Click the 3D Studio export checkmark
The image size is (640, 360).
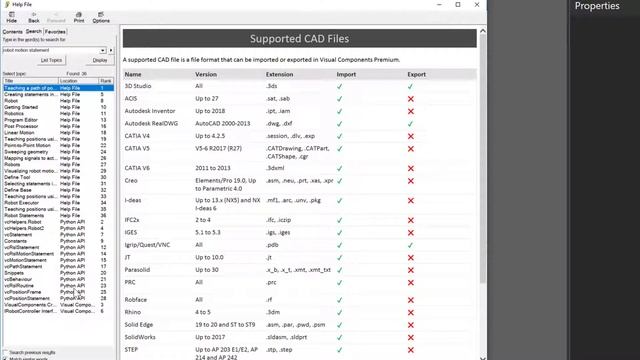pos(410,87)
